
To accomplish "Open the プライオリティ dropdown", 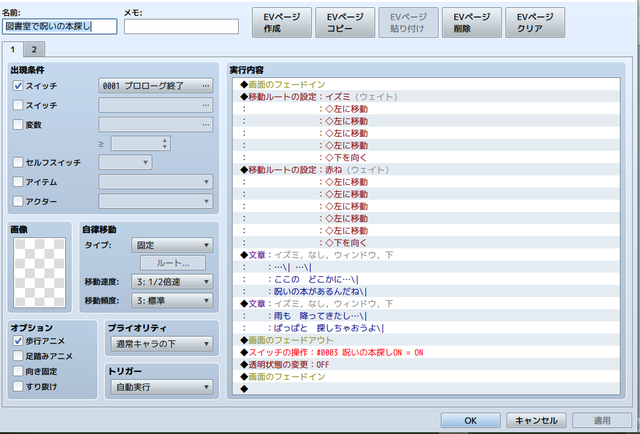I will [x=162, y=344].
